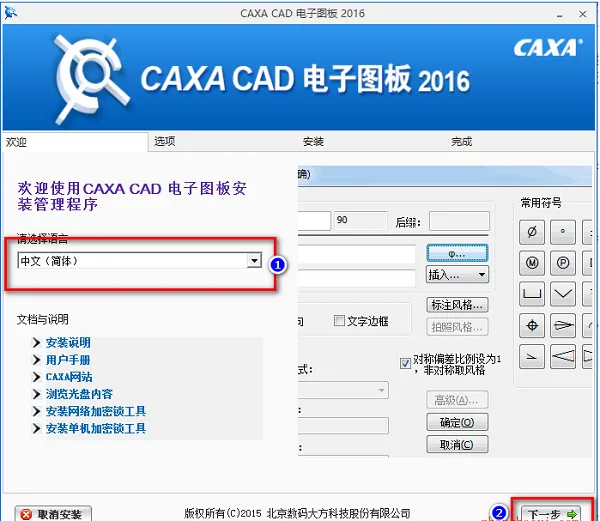Switch to the 完成 tab
The height and width of the screenshot is (521, 600).
(x=461, y=142)
